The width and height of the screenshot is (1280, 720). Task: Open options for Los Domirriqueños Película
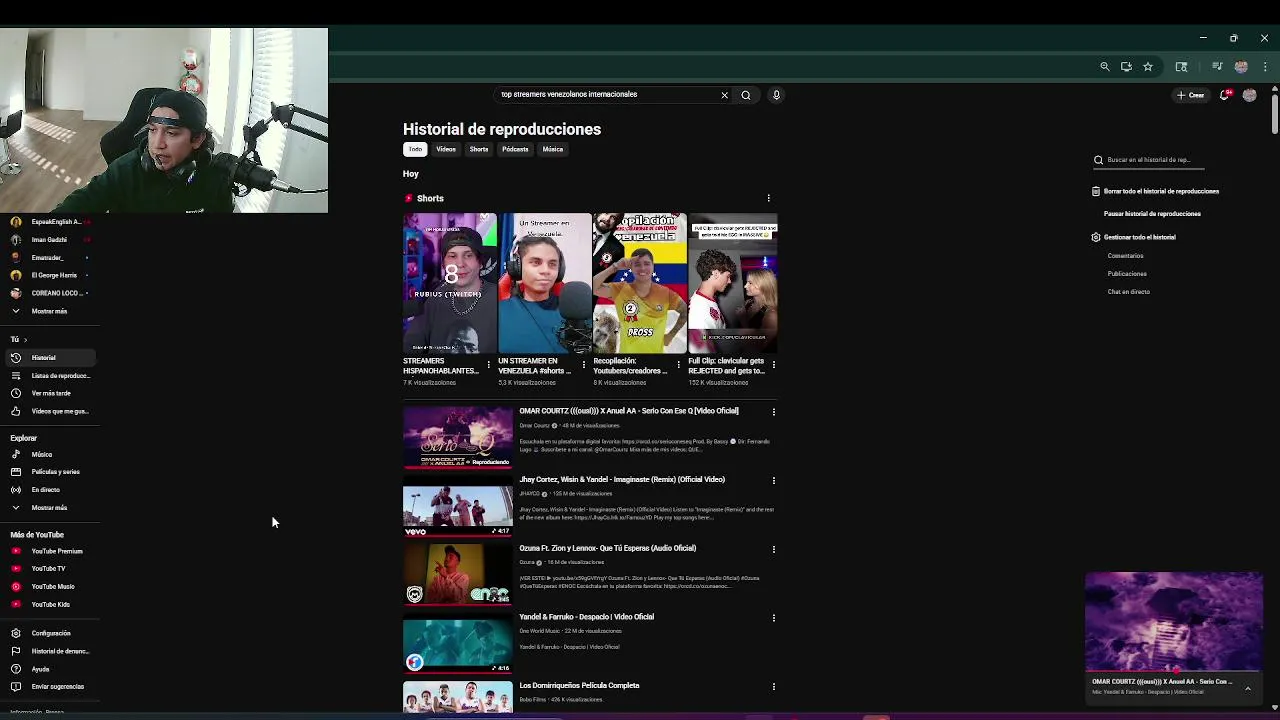pos(773,687)
